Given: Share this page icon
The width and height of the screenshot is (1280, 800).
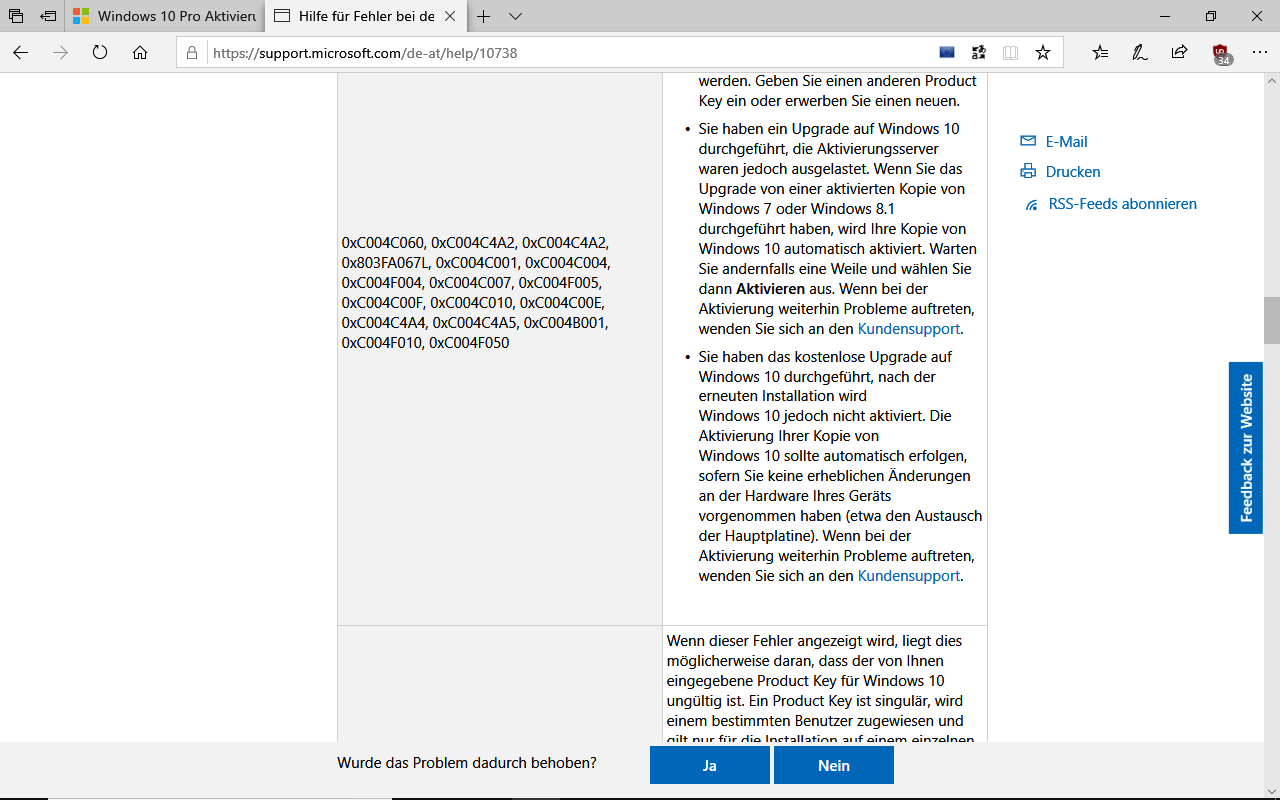Looking at the screenshot, I should (1179, 52).
